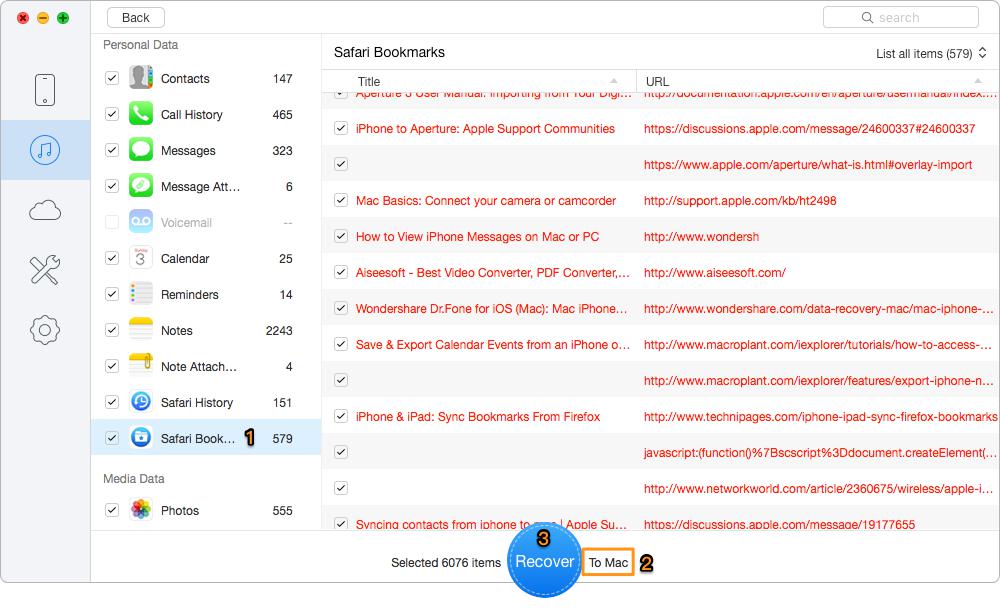1000x608 pixels.
Task: Click the Notes count 2243
Action: tap(279, 330)
